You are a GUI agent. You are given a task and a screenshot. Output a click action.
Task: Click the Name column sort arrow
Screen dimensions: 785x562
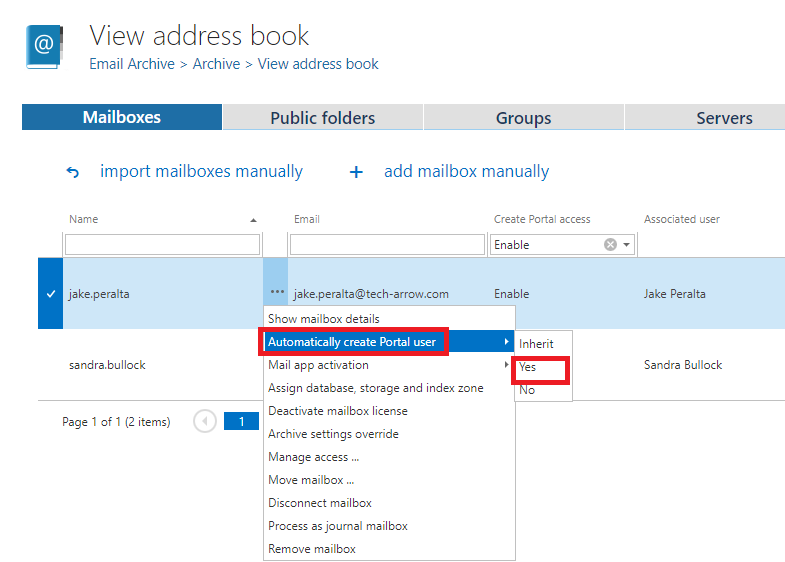(253, 220)
